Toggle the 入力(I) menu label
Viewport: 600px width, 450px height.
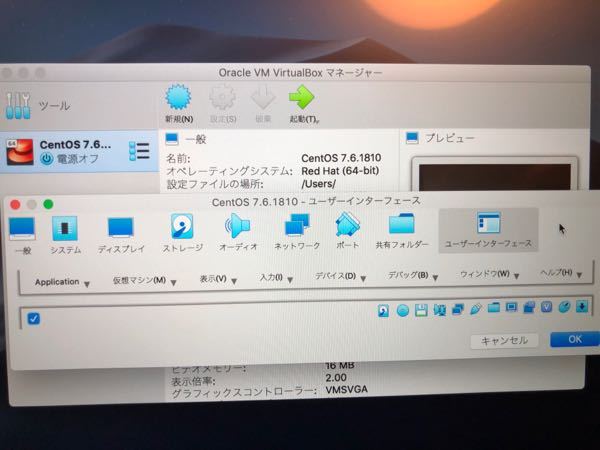tap(271, 277)
